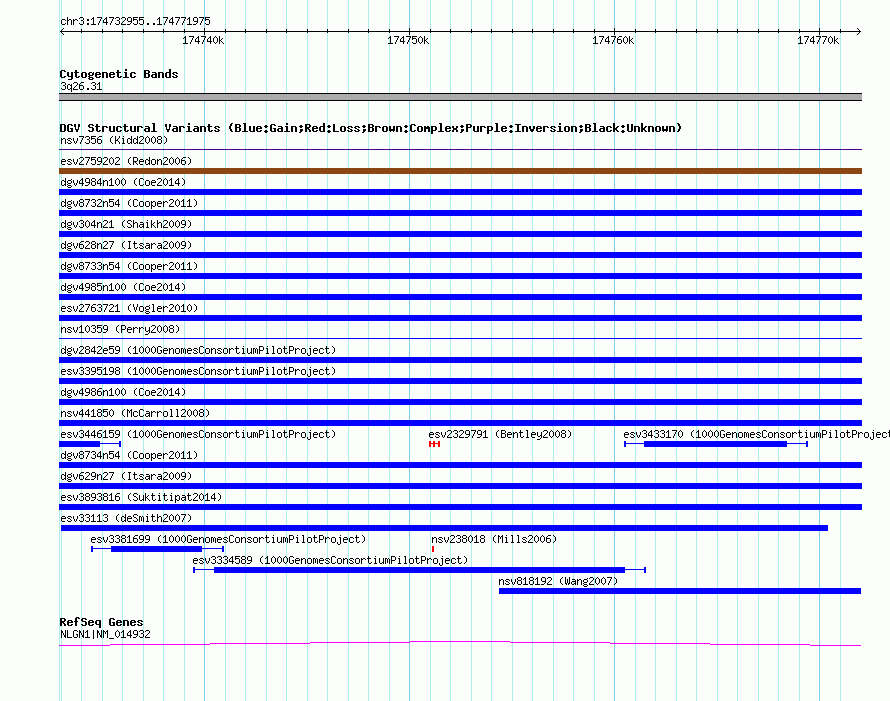The width and height of the screenshot is (890, 701).
Task: Click the blue esv3381699 gain bar
Action: [157, 549]
